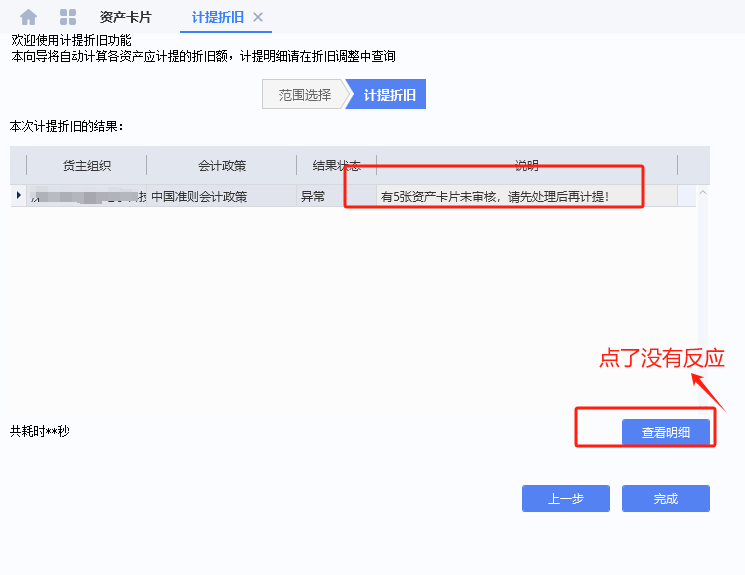Click the 会计政策 column header

(222, 165)
